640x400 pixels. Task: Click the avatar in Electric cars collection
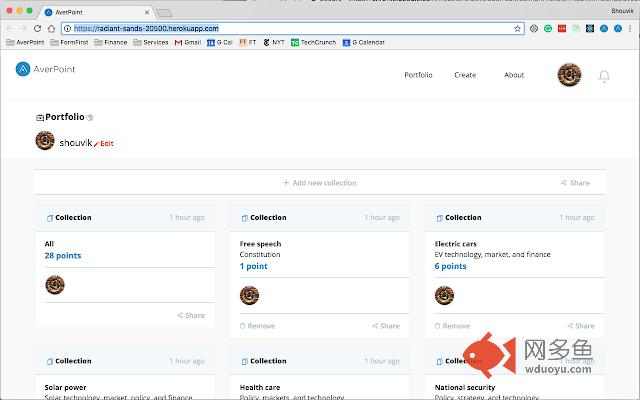(445, 294)
